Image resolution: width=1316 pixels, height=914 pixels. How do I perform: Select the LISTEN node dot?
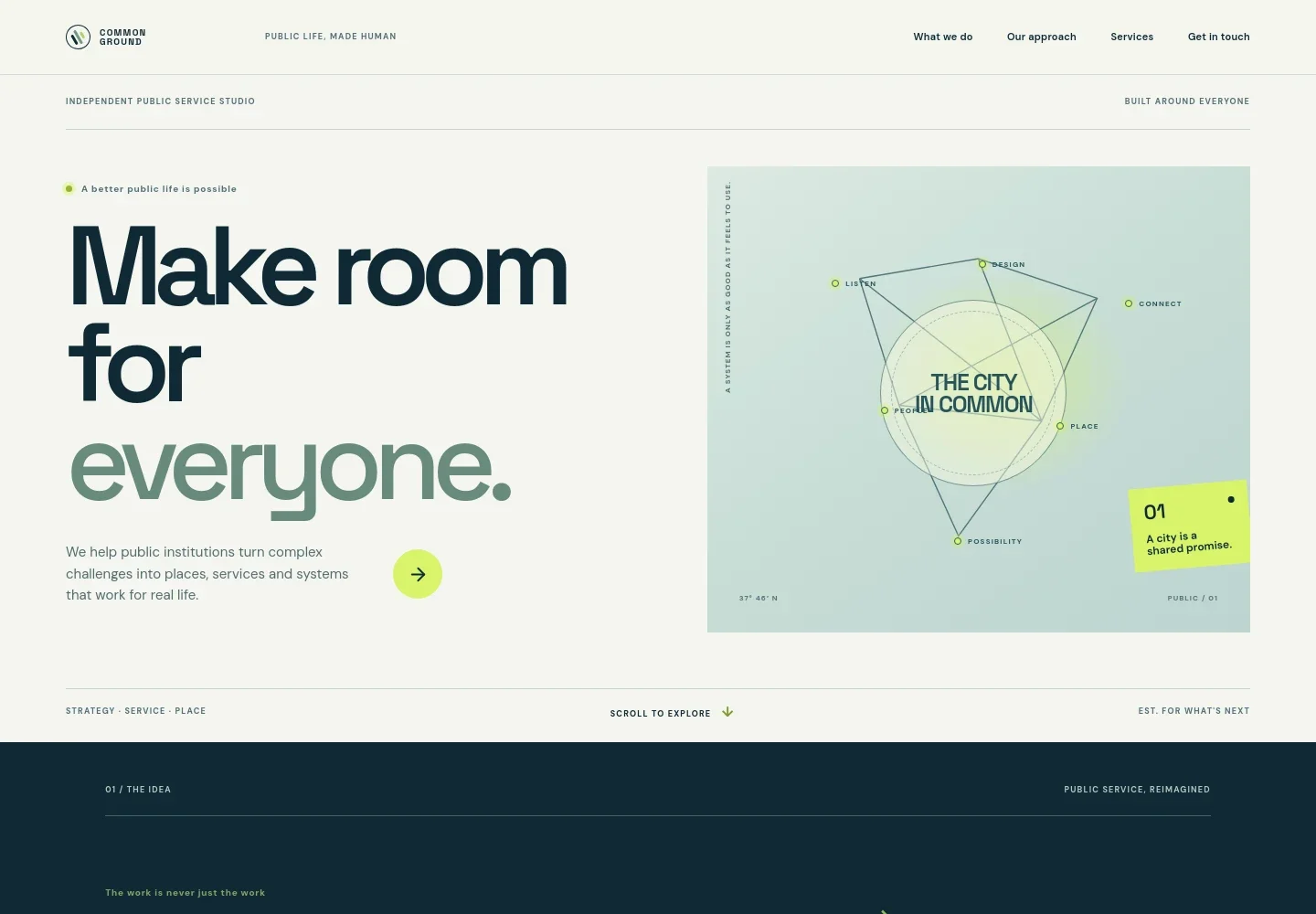(x=835, y=283)
